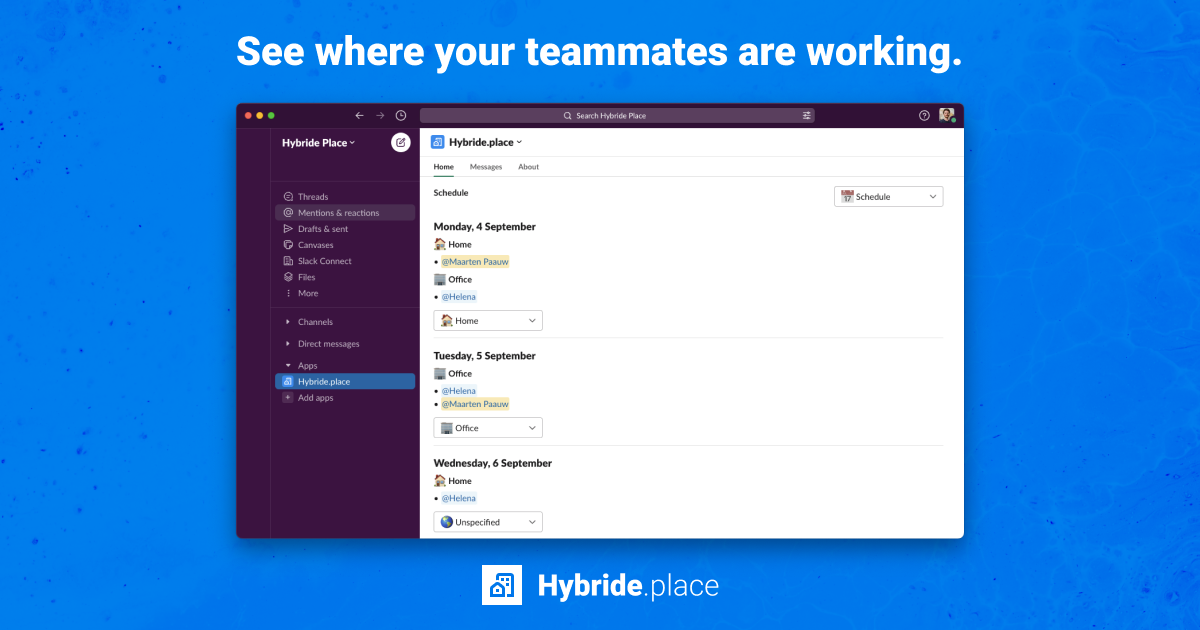Image resolution: width=1200 pixels, height=630 pixels.
Task: Open the Hybride.place name dropdown
Action: click(x=485, y=141)
